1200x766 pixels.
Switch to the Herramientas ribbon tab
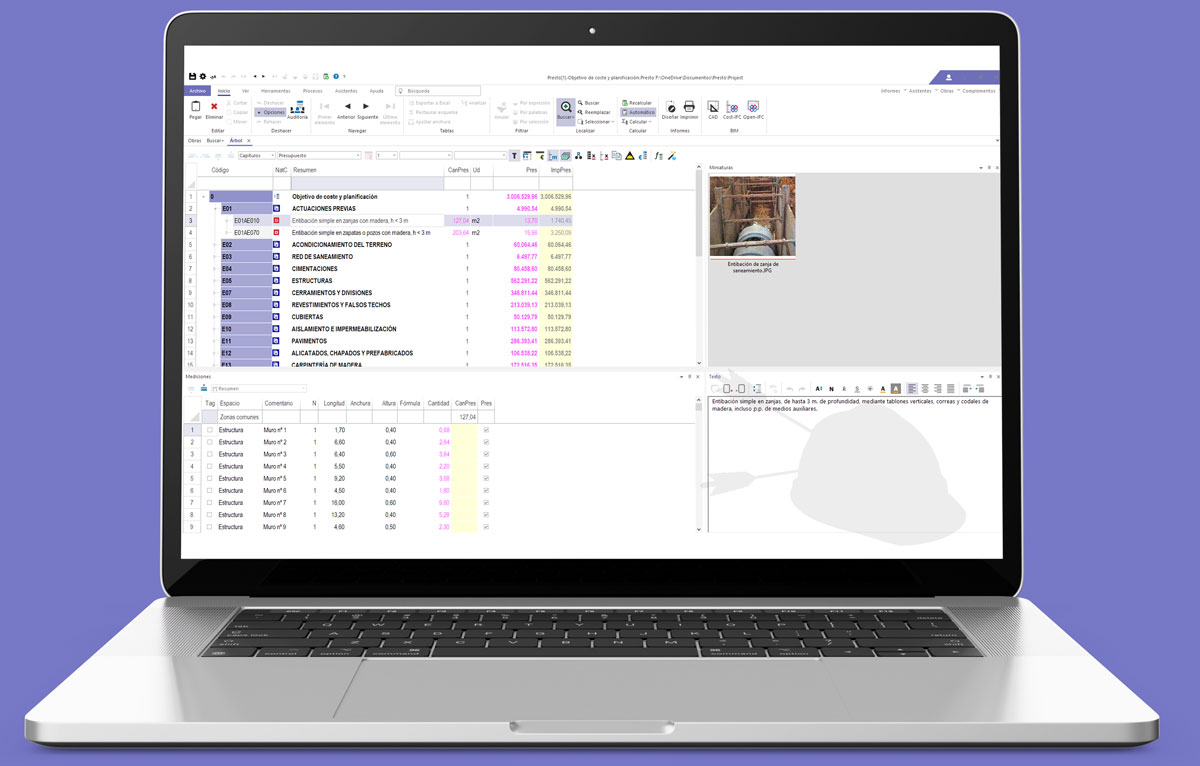[x=275, y=90]
